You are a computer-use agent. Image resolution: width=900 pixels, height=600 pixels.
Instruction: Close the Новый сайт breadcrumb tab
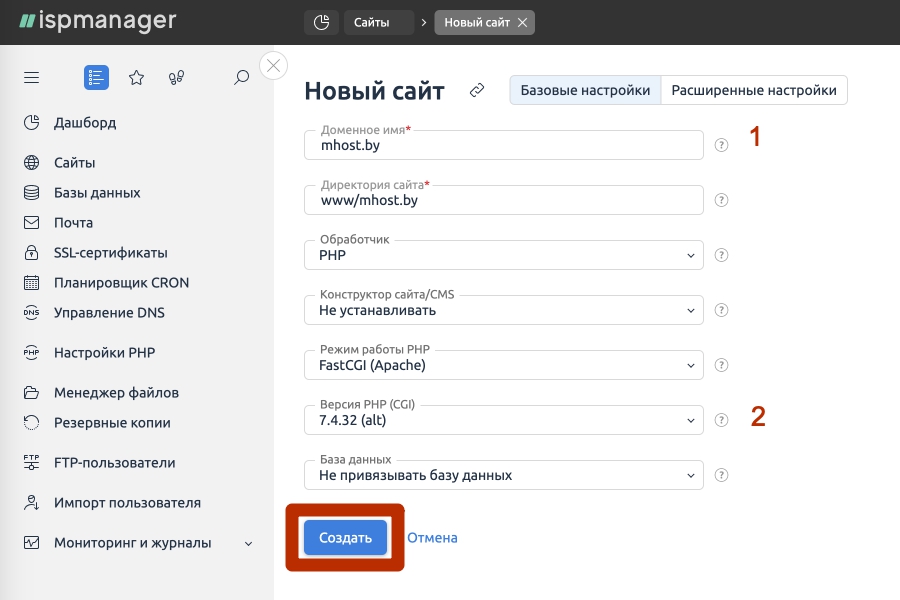(x=522, y=22)
